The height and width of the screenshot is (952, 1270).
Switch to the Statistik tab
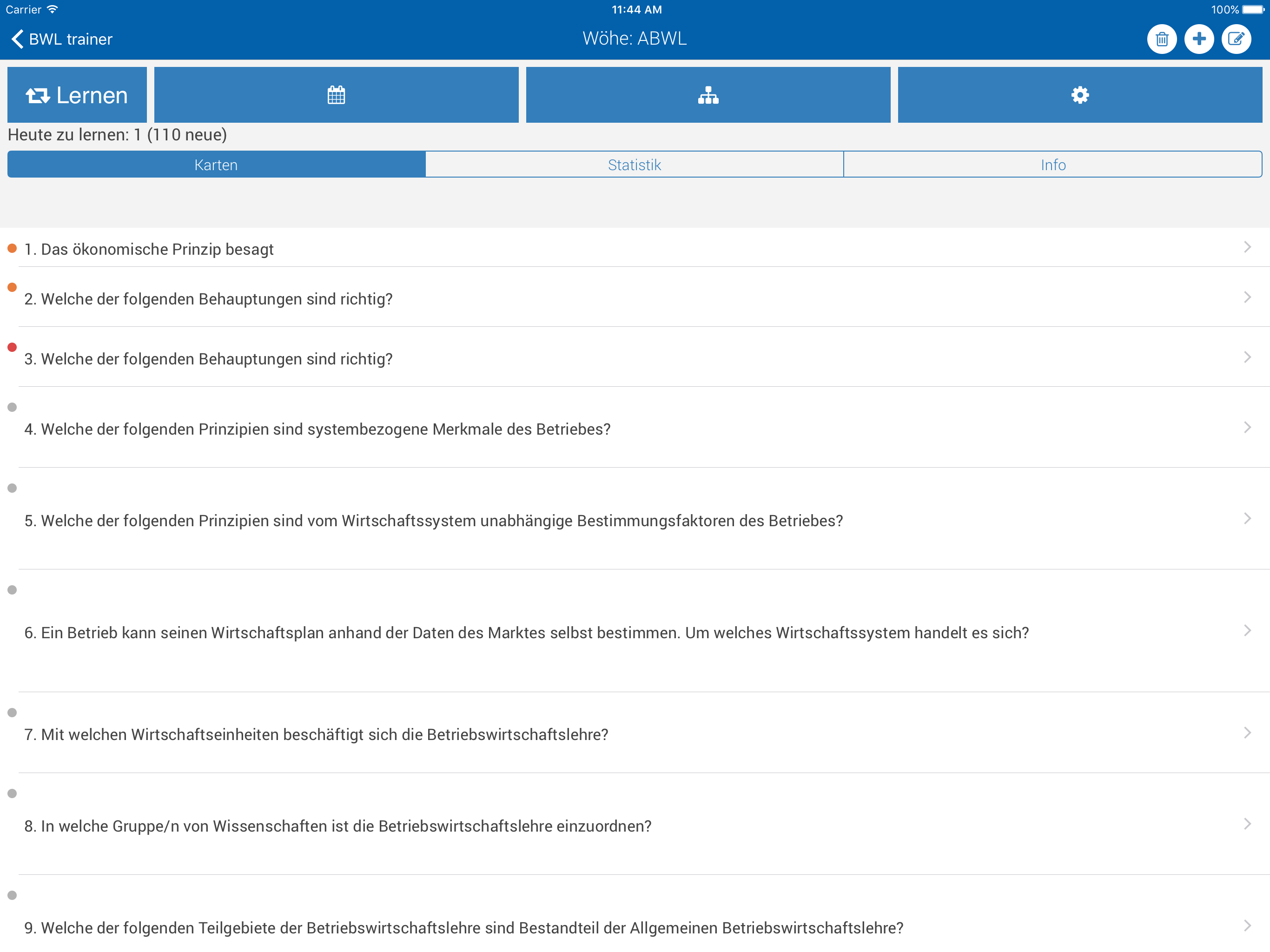click(635, 165)
